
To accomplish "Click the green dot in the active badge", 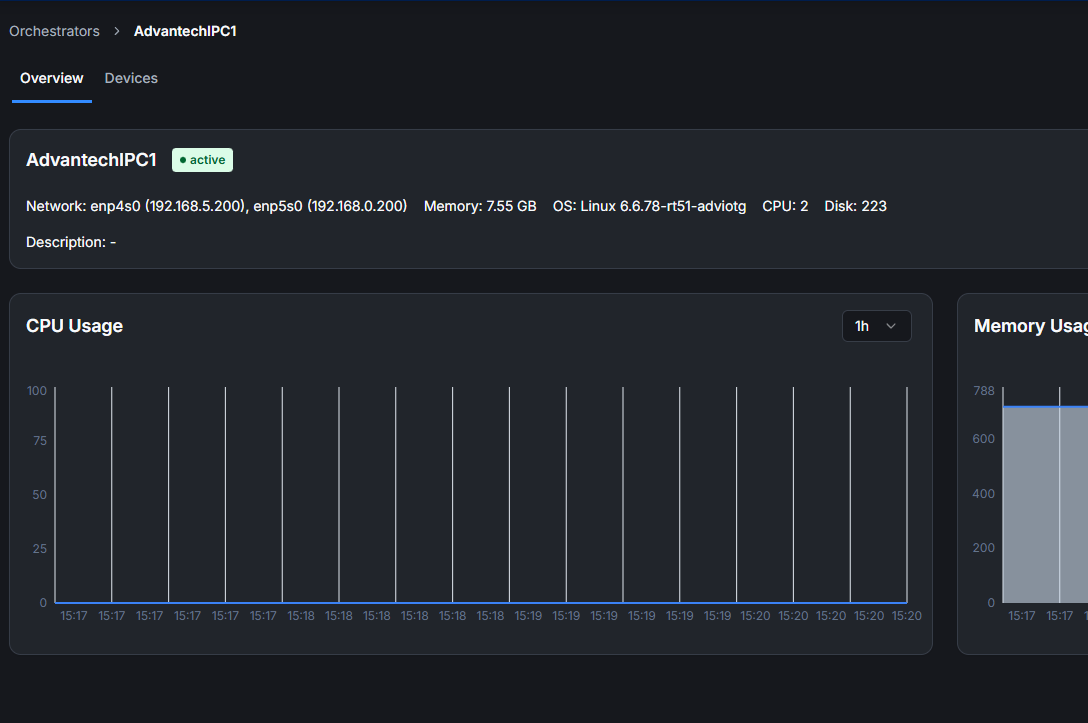I will [183, 160].
